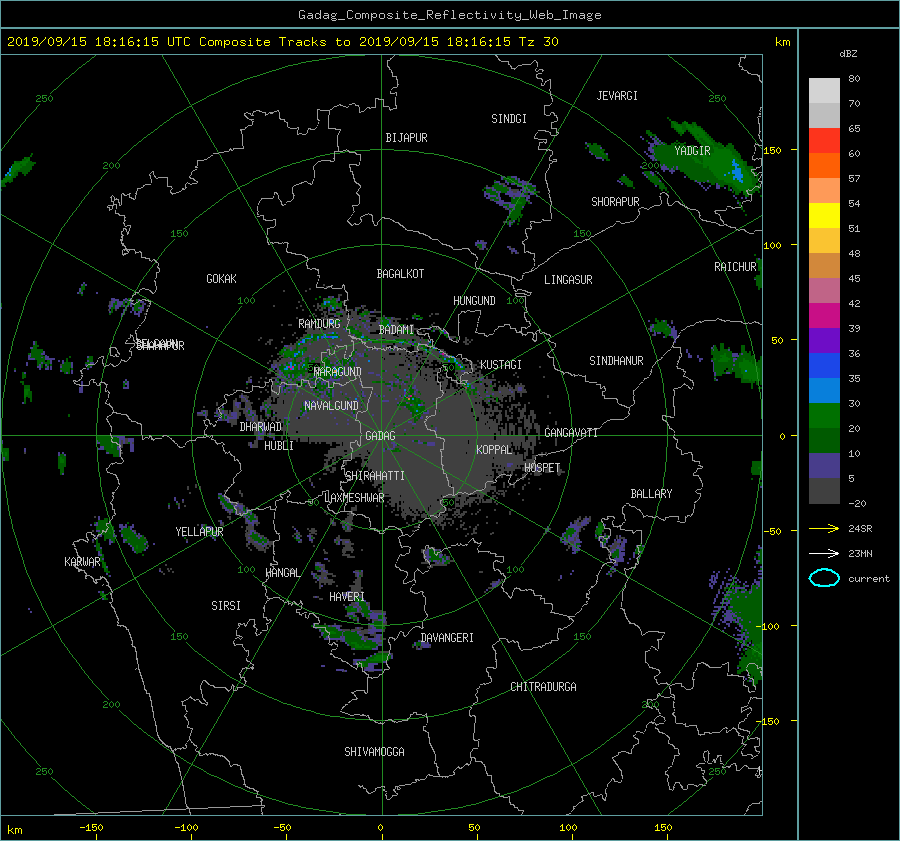Click the DAVANGERI city label
The width and height of the screenshot is (900, 841).
coord(447,638)
